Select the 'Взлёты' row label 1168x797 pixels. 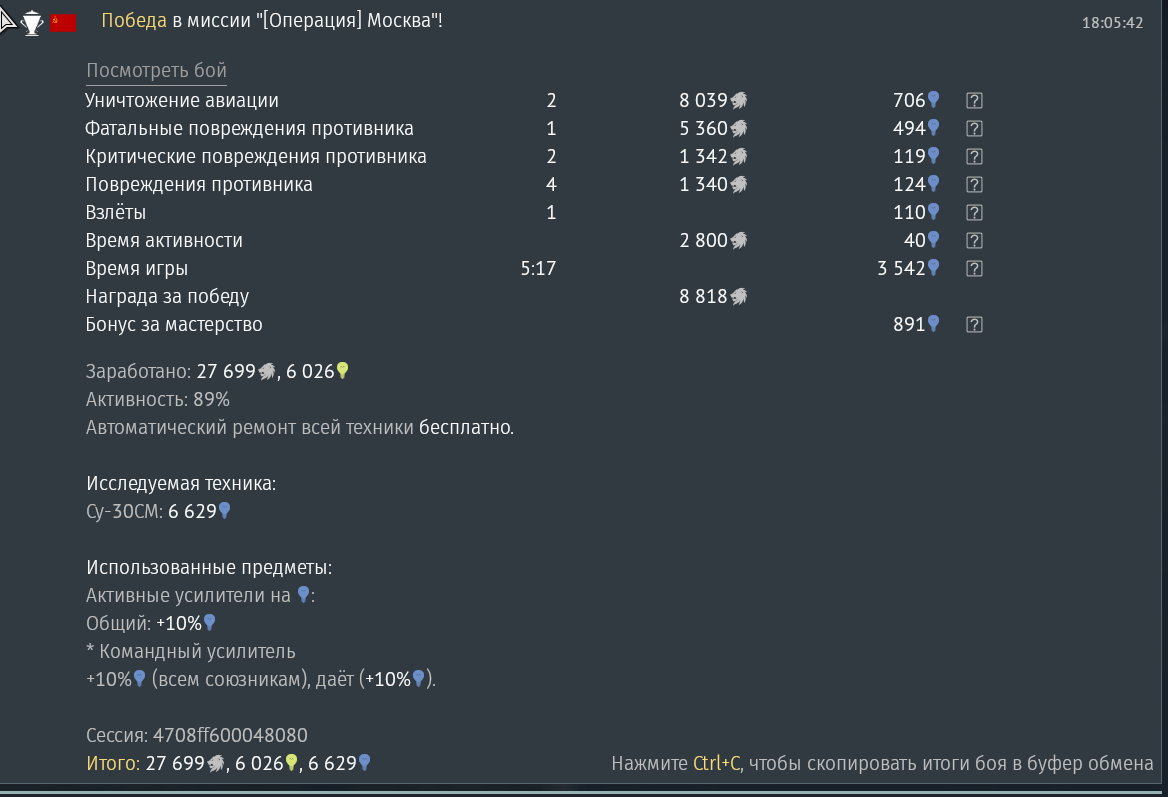[115, 212]
